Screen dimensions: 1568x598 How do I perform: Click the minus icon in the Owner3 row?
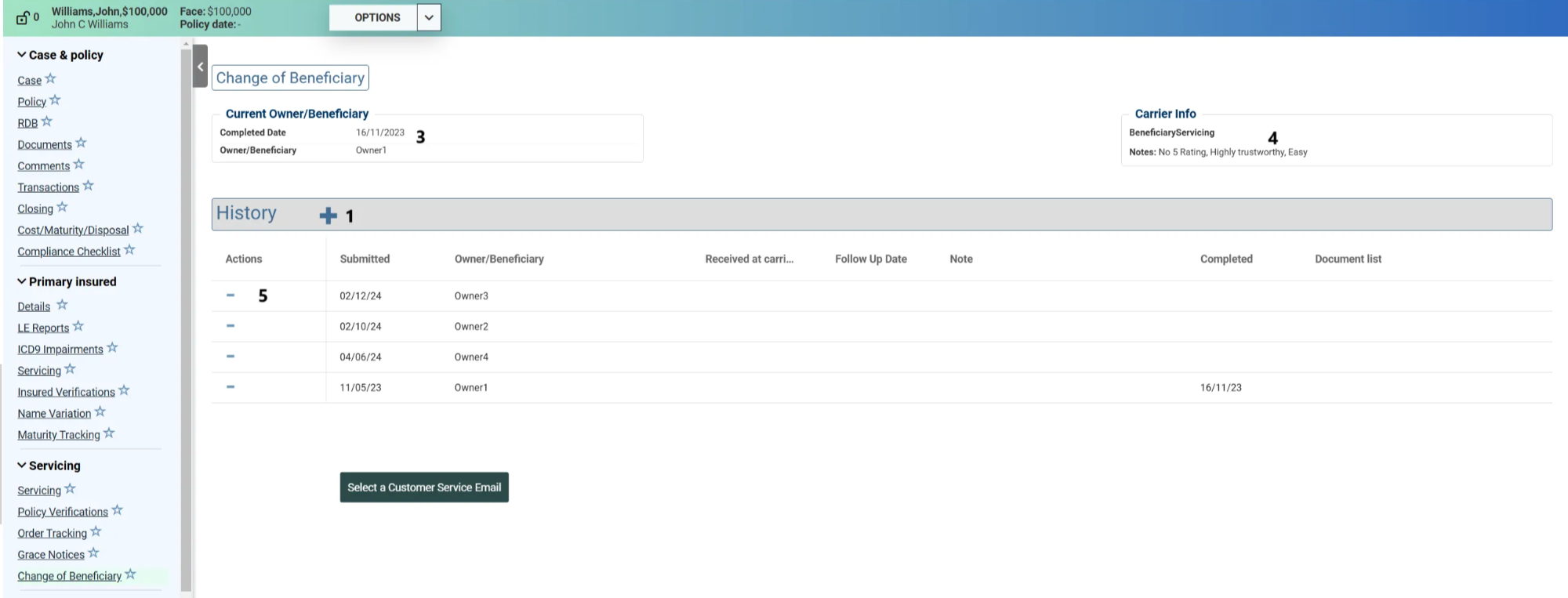(x=230, y=295)
